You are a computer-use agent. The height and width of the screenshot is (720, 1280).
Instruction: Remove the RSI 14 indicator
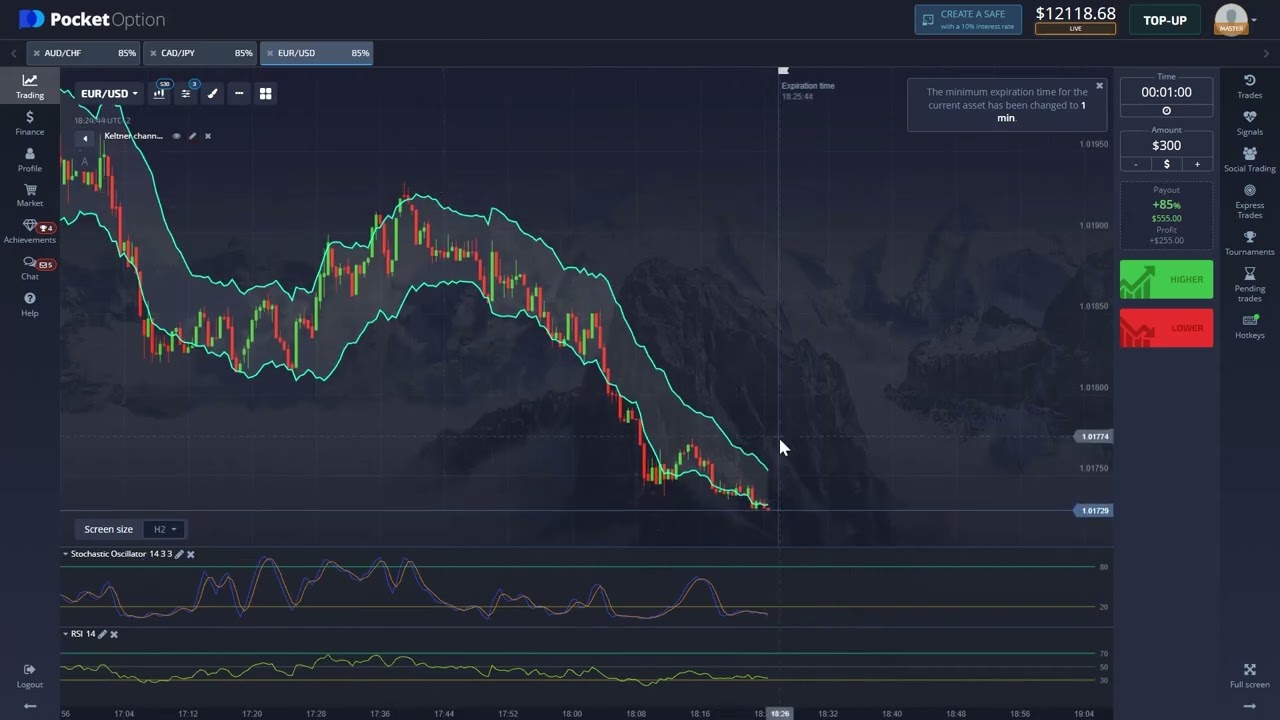114,634
